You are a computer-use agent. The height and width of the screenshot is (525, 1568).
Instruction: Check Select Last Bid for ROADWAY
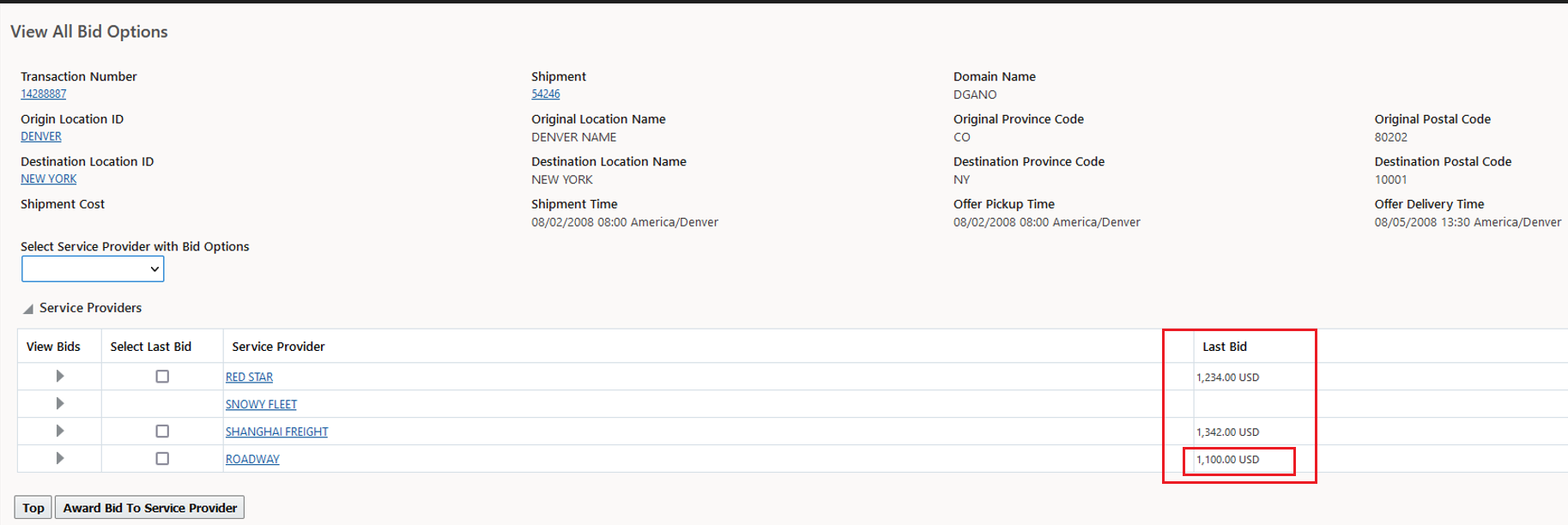click(x=162, y=459)
